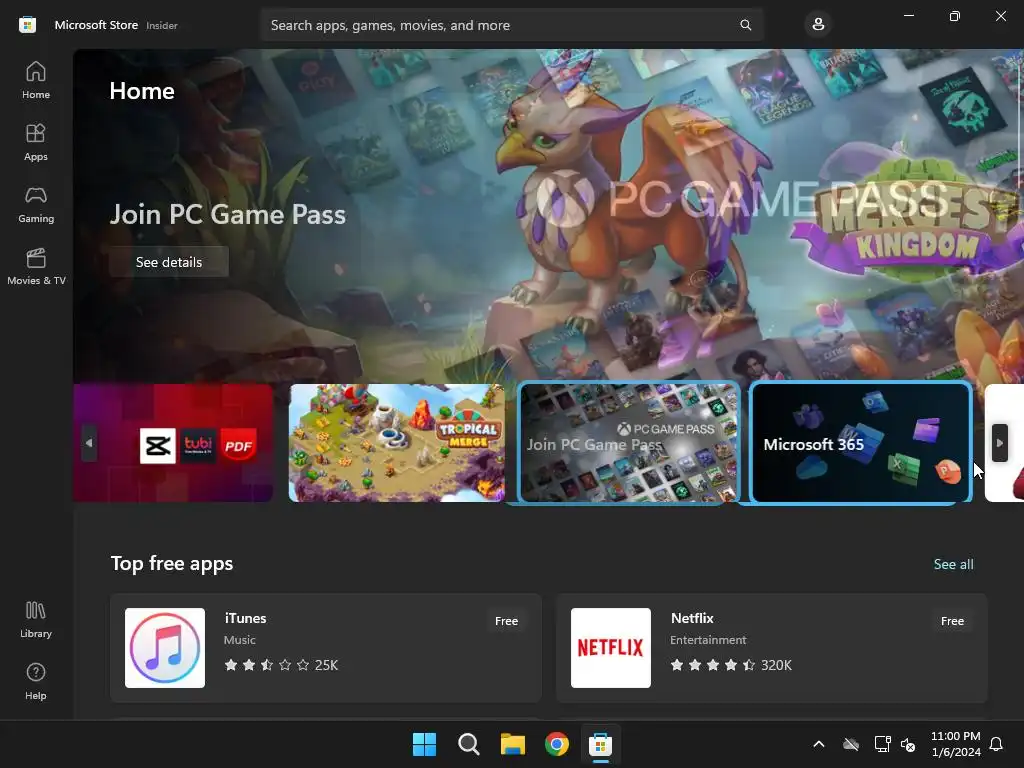Launch Google Chrome from the taskbar
This screenshot has height=768, width=1024.
(x=556, y=744)
